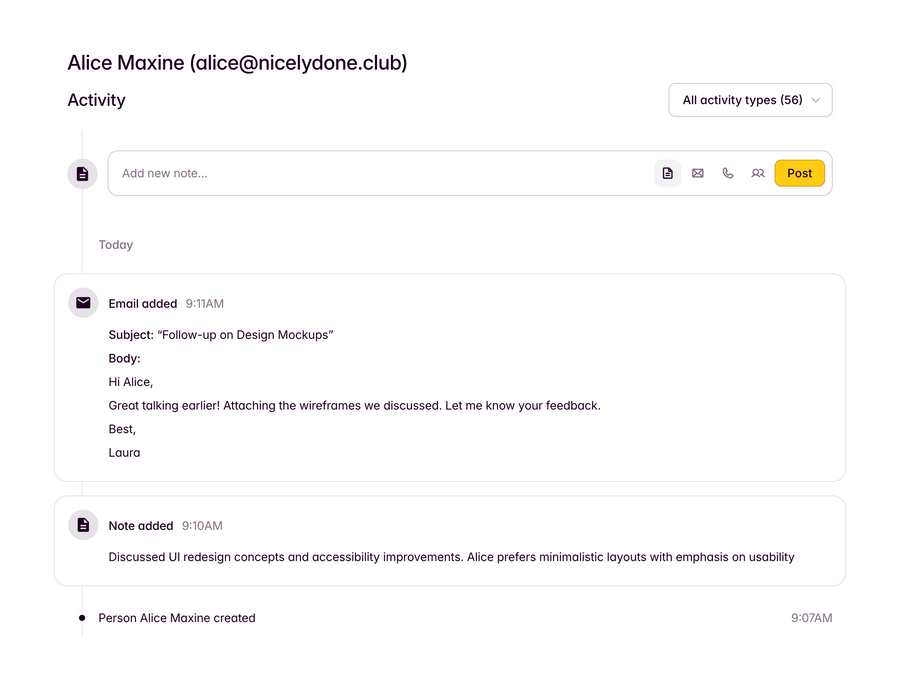Click the envelope icon on Email added card
The height and width of the screenshot is (690, 900).
click(x=83, y=303)
